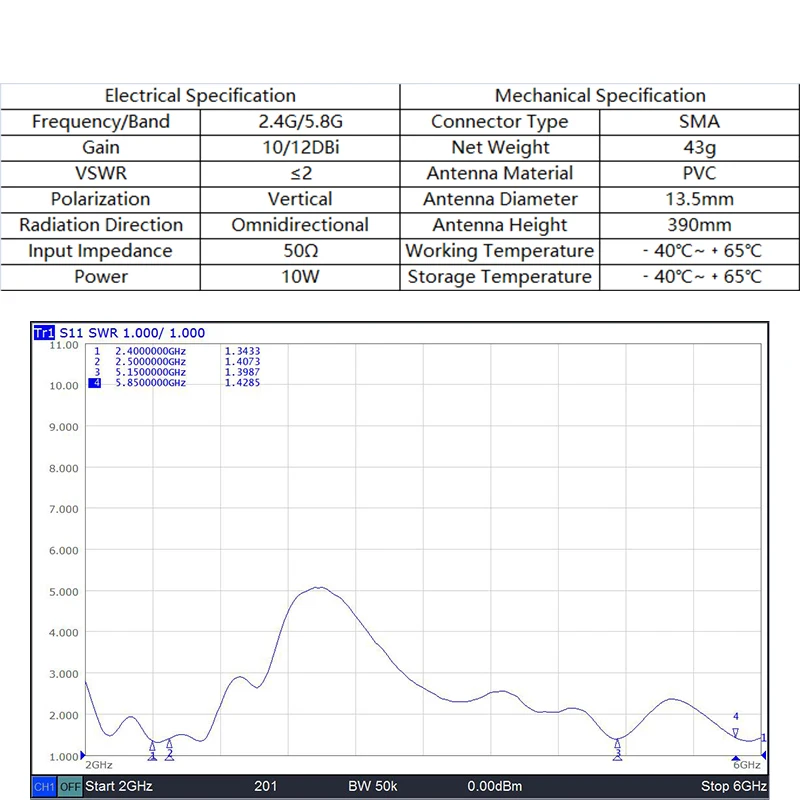
Task: Click the SMA connector type cell
Action: 699,122
